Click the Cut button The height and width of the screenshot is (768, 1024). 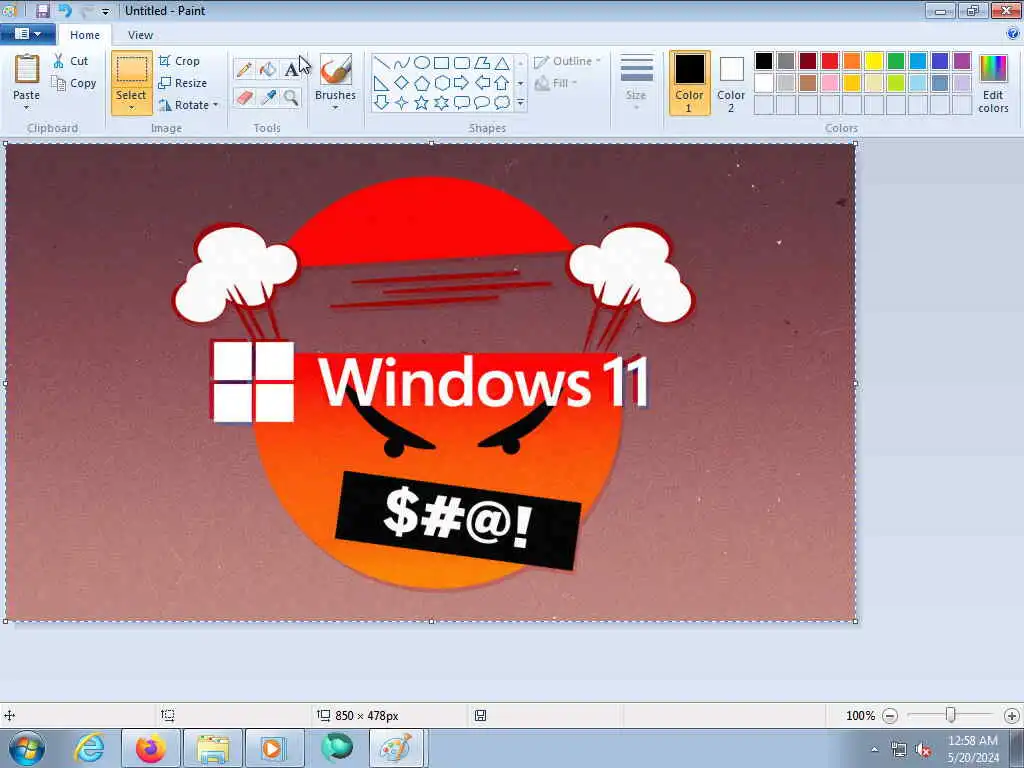(x=71, y=61)
